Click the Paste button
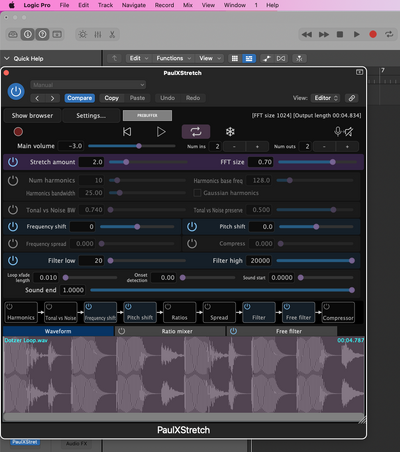400x452 pixels. coord(137,98)
